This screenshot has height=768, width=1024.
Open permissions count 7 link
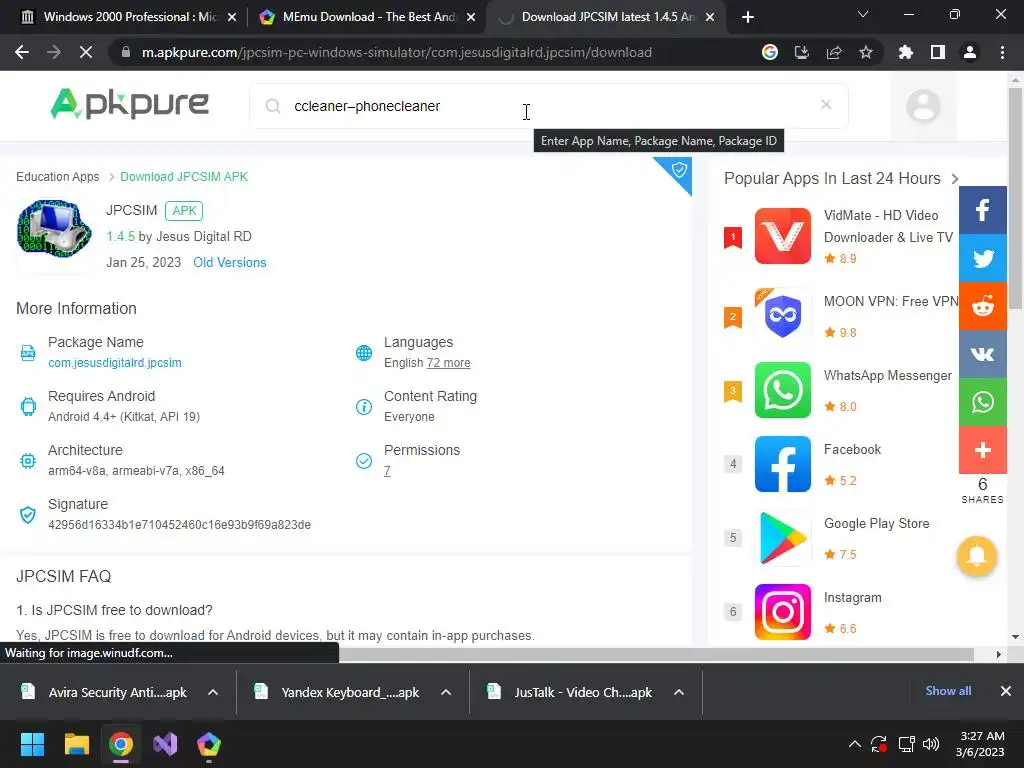click(x=387, y=470)
